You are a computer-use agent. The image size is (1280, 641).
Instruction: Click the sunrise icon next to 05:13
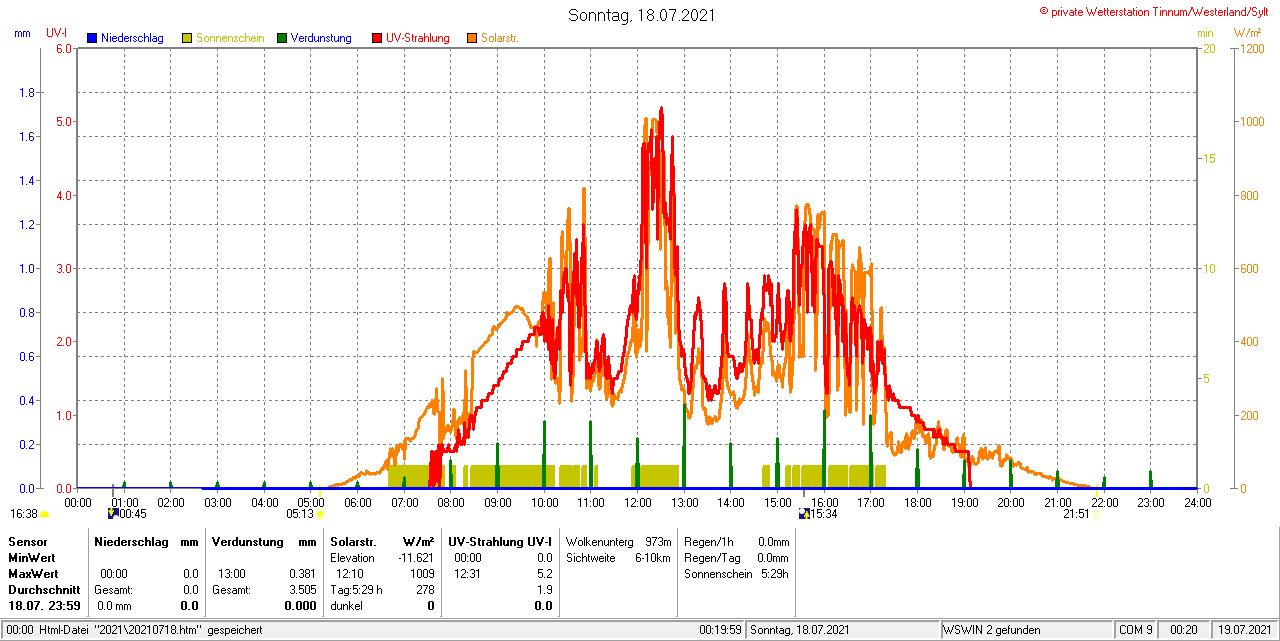tap(321, 514)
